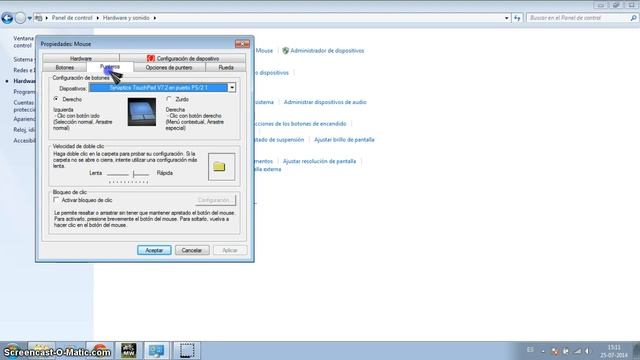Click the disabled Configuración button
Viewport: 640px width, 360px height.
point(216,200)
